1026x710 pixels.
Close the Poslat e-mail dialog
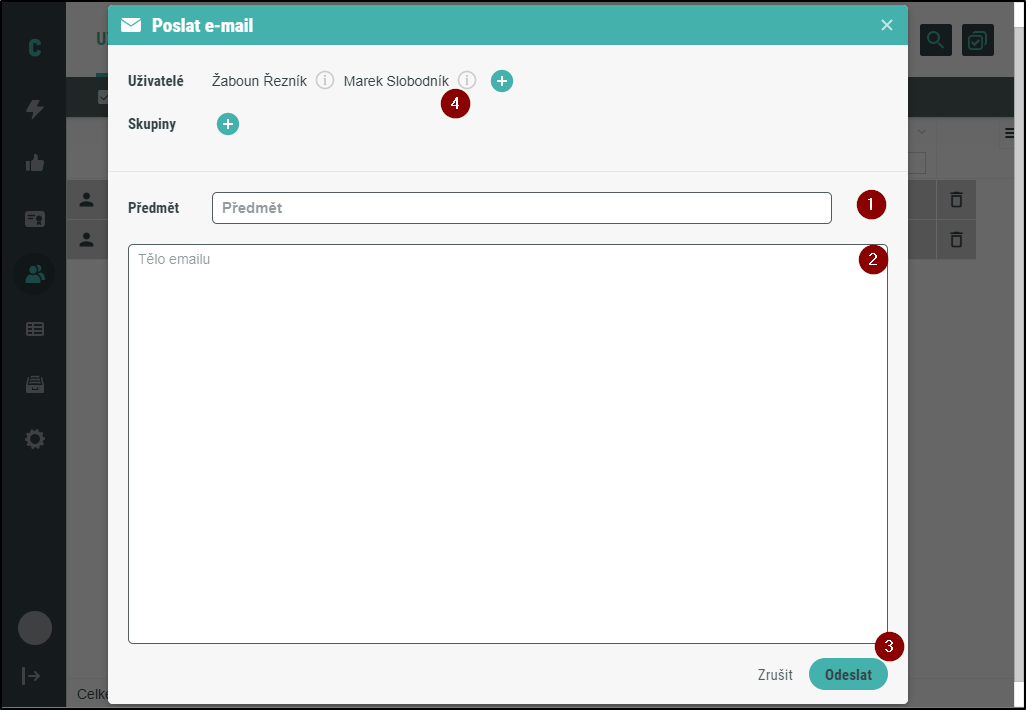pos(886,25)
